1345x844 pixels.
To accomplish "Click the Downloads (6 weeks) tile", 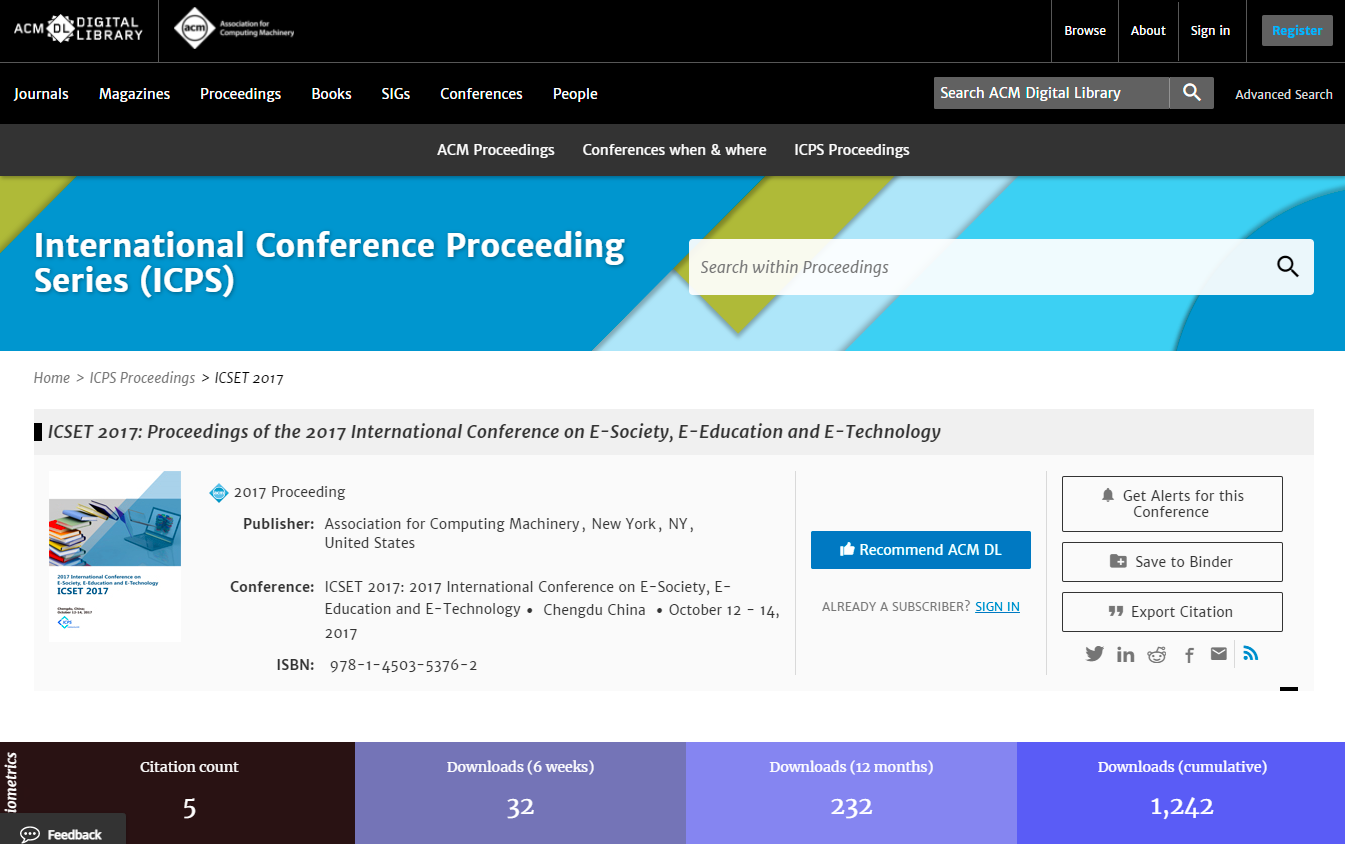I will click(x=520, y=793).
